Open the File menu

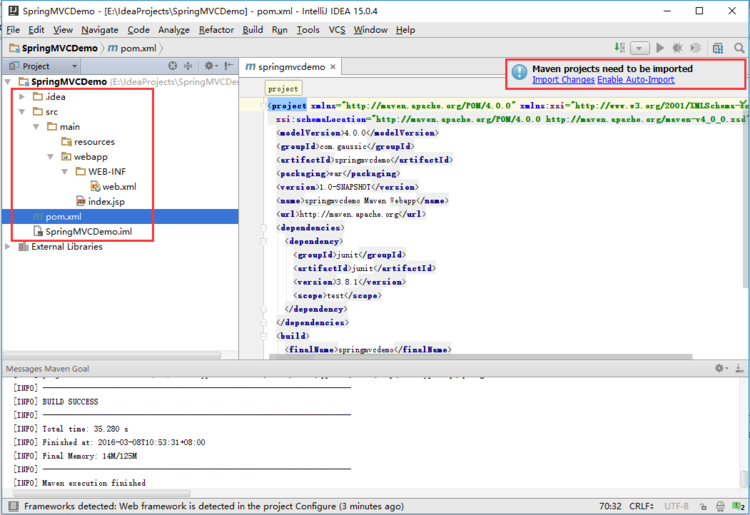(x=13, y=30)
